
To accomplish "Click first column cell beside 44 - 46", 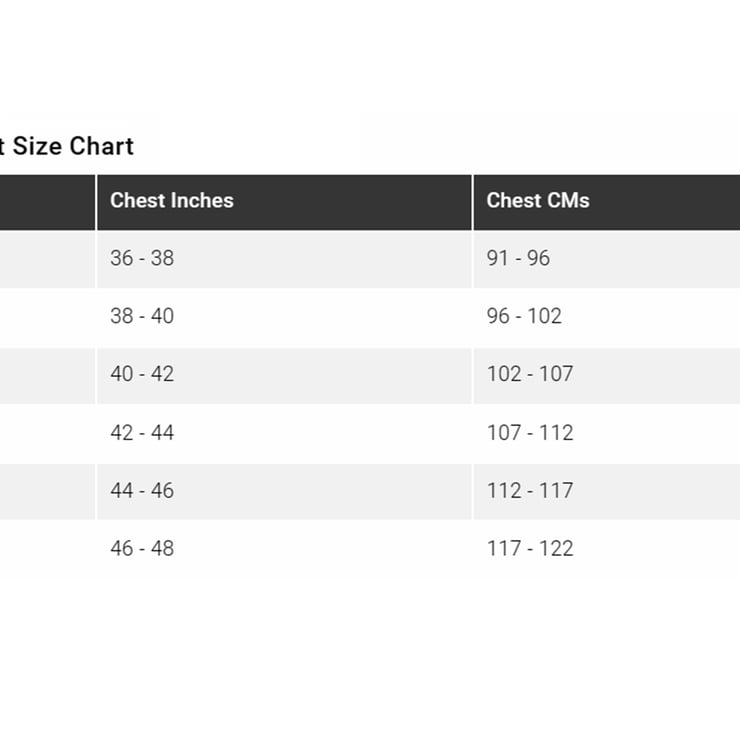I will (46, 491).
